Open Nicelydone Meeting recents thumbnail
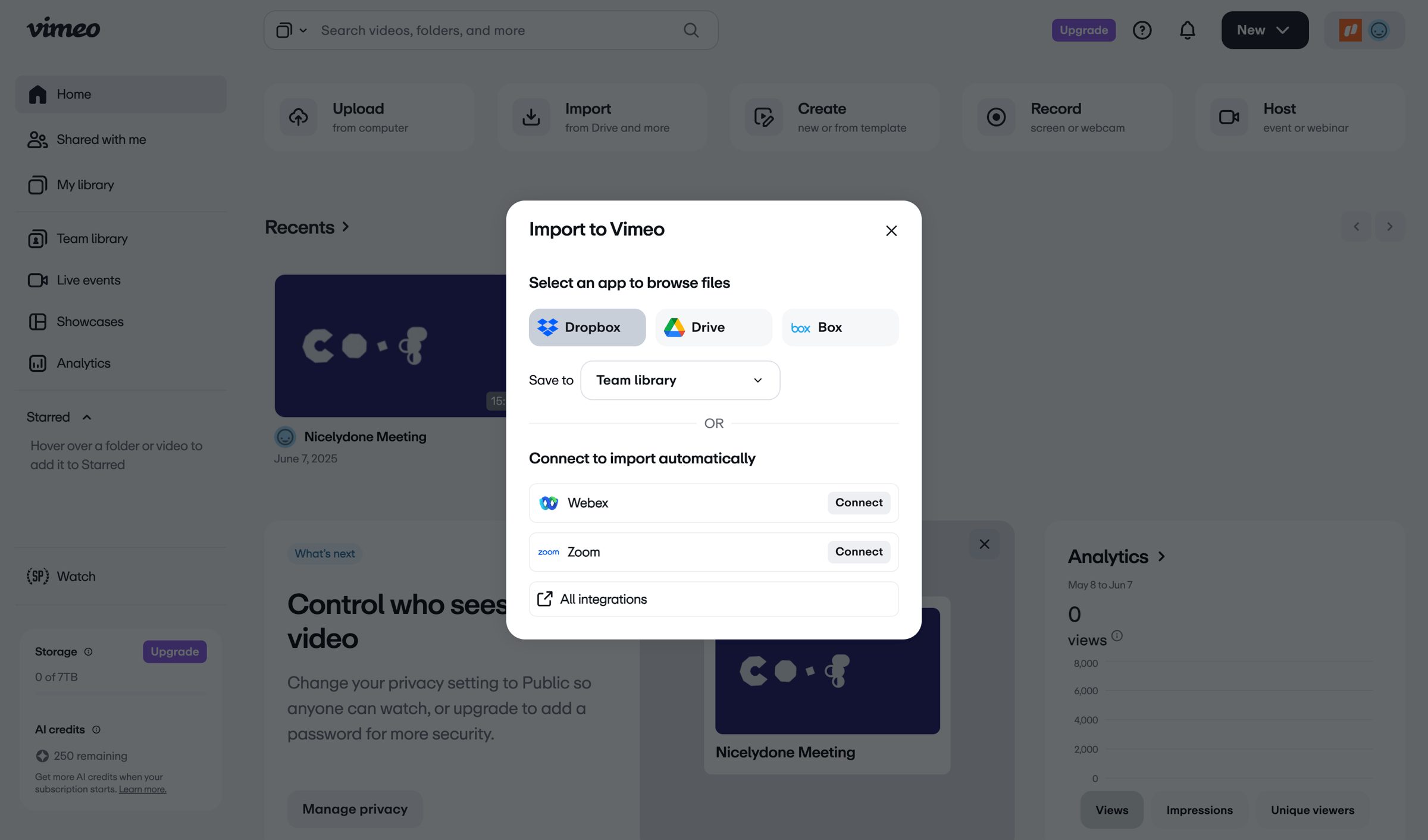 (x=391, y=346)
